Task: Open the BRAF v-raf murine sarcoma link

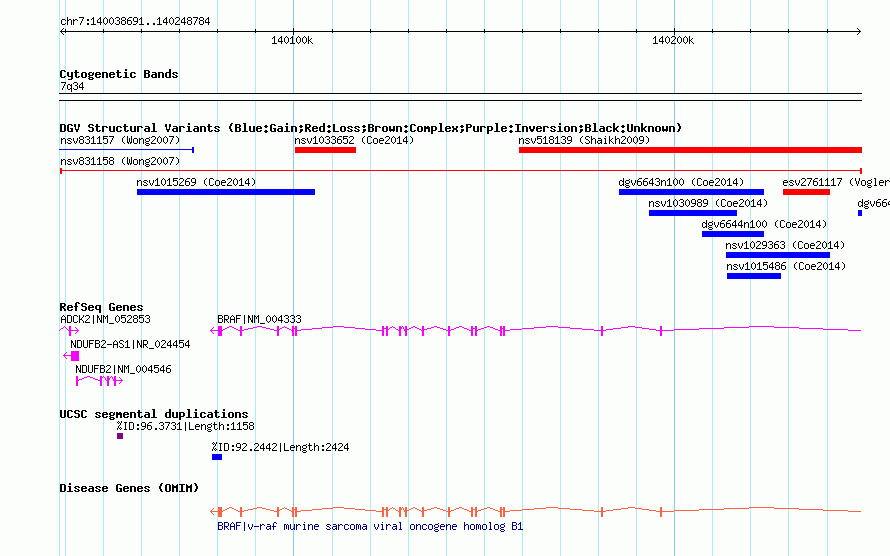Action: tap(370, 526)
